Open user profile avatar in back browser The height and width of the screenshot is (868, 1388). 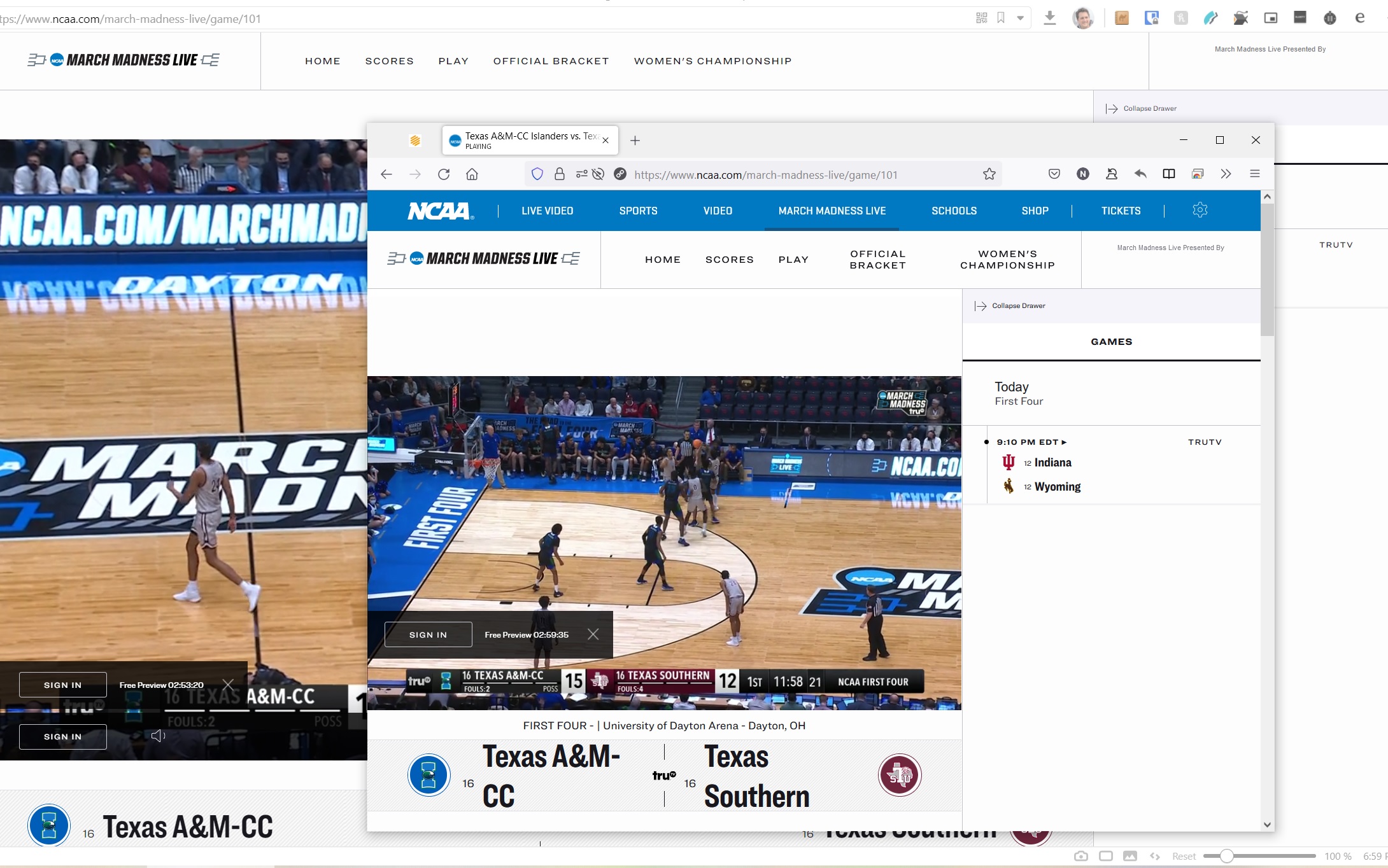coord(1082,18)
